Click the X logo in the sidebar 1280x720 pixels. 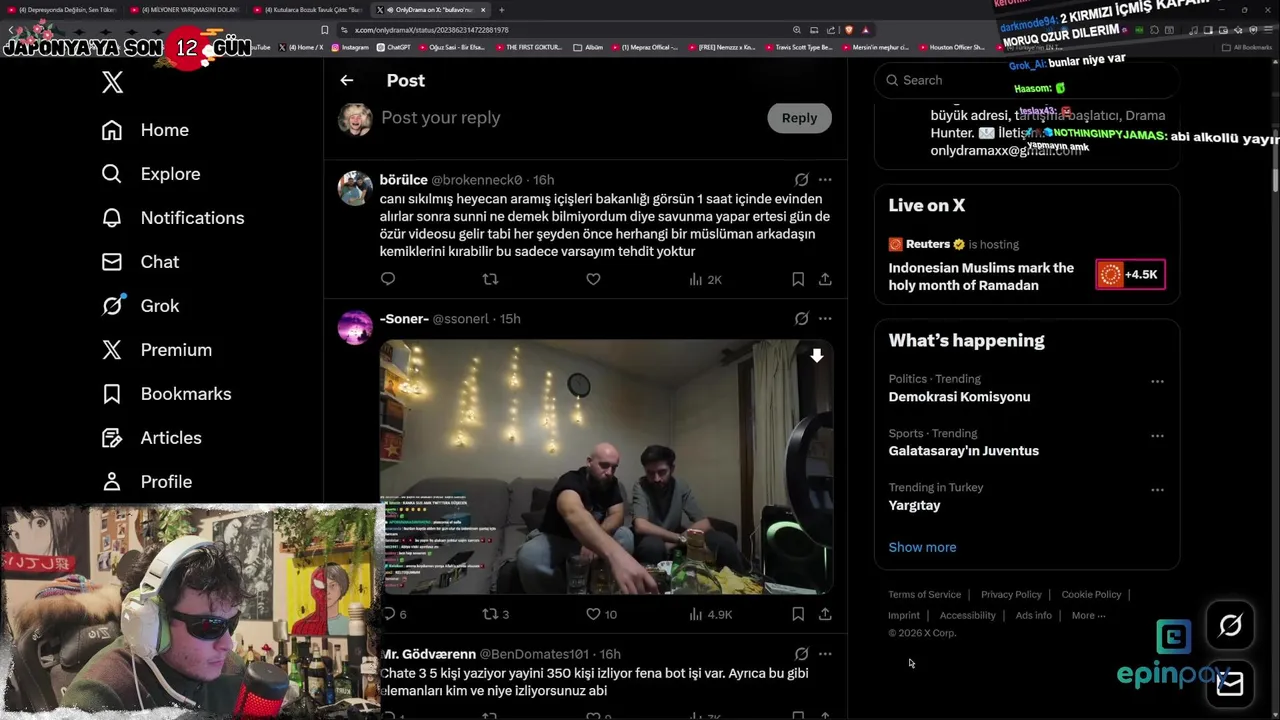tap(112, 82)
